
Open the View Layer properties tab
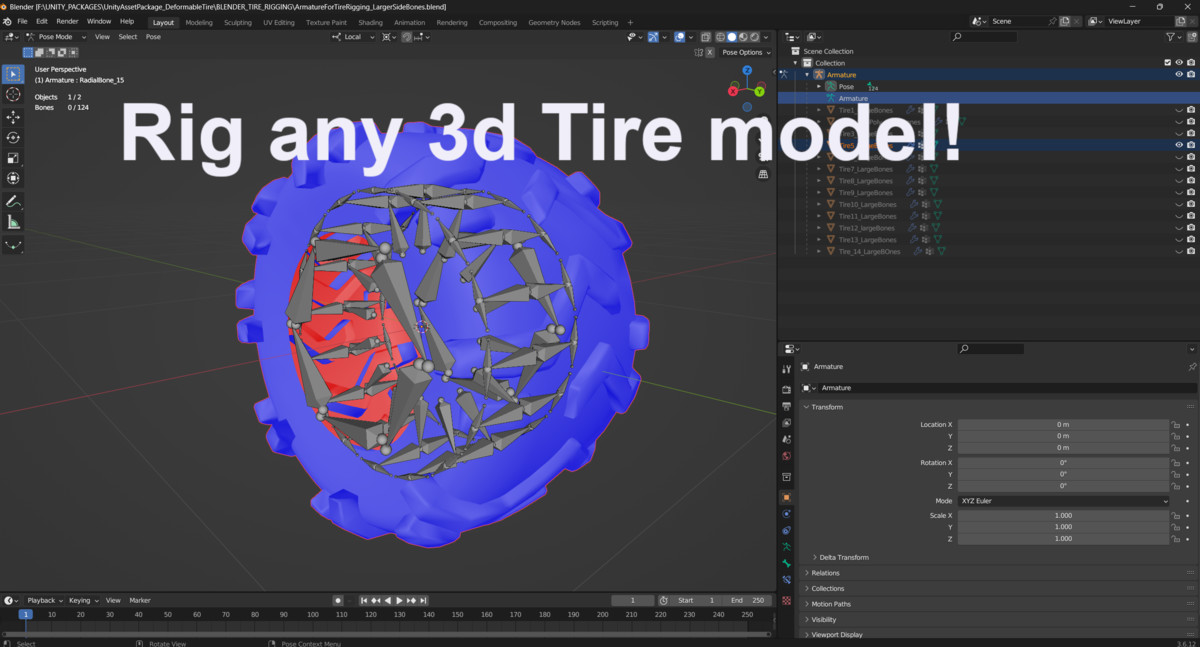787,423
